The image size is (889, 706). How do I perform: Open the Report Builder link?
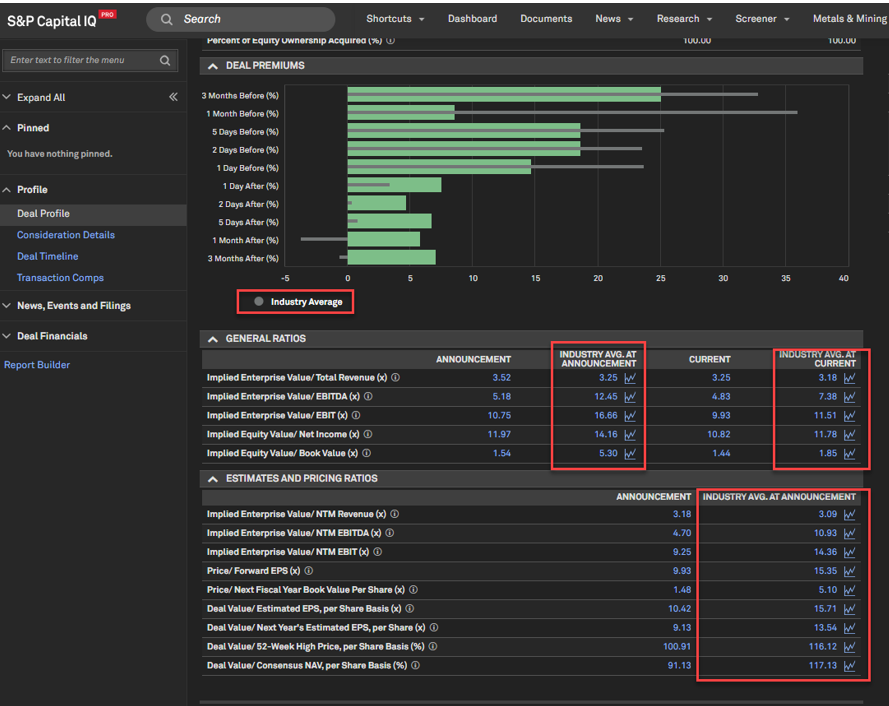pos(37,365)
